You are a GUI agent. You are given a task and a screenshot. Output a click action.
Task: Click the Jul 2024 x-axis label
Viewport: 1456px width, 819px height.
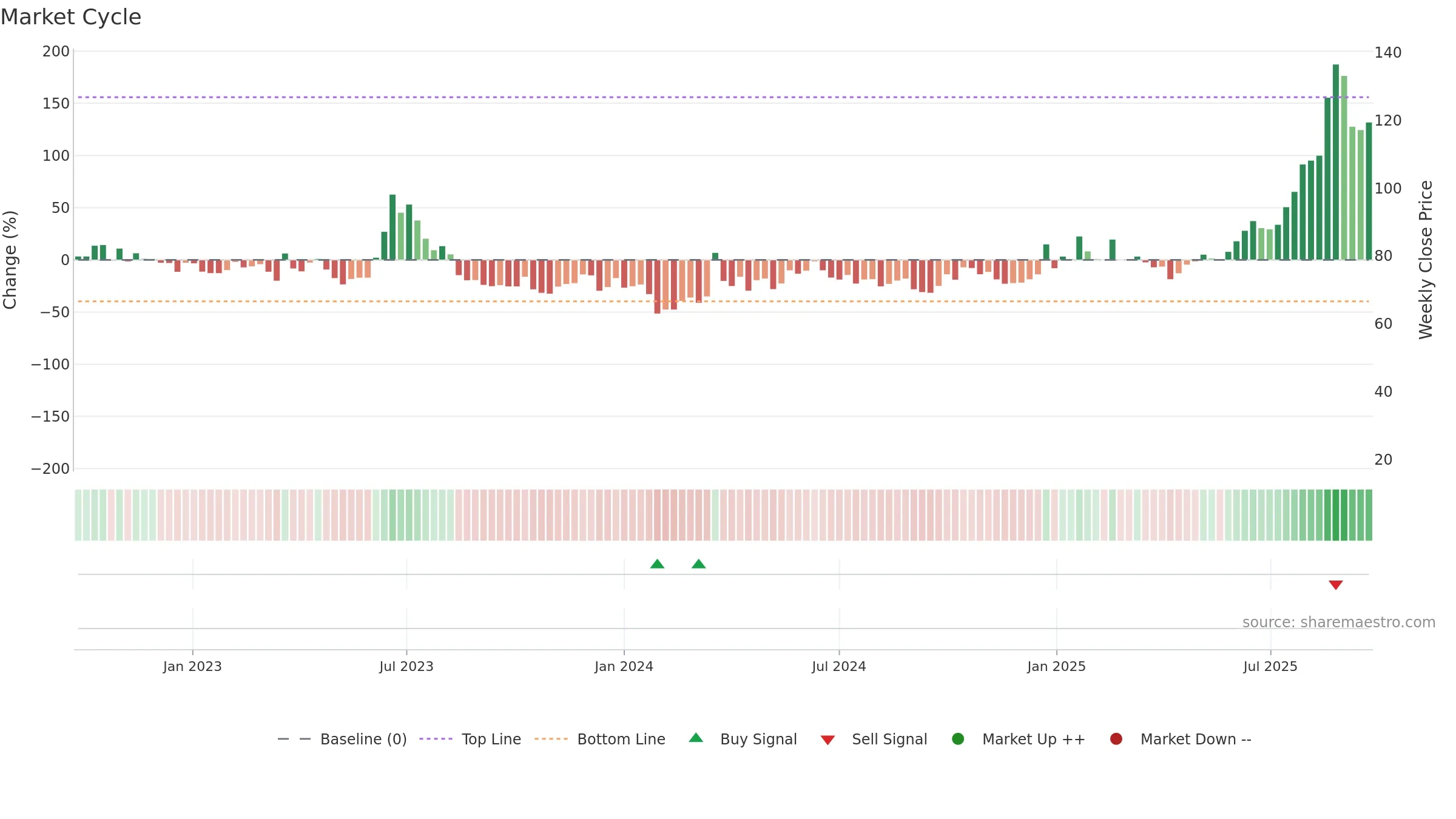(838, 666)
